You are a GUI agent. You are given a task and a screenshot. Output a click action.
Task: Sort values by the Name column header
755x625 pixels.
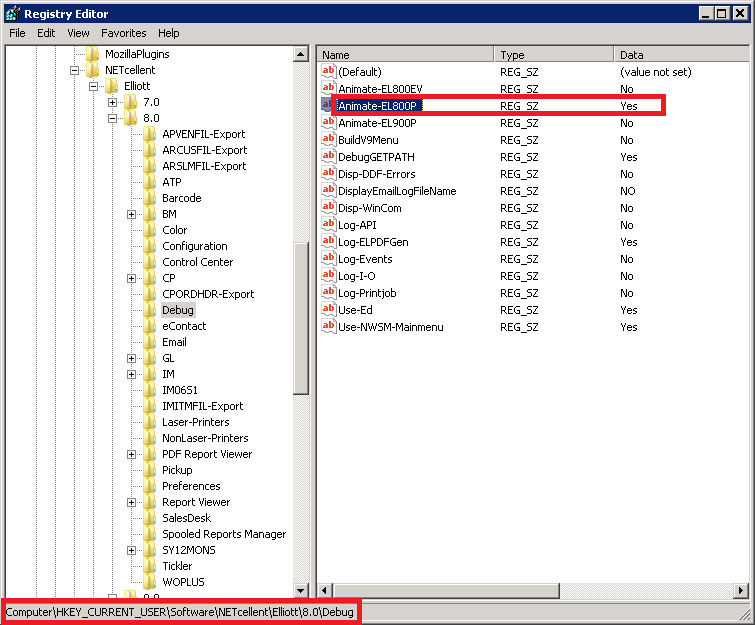tap(405, 54)
